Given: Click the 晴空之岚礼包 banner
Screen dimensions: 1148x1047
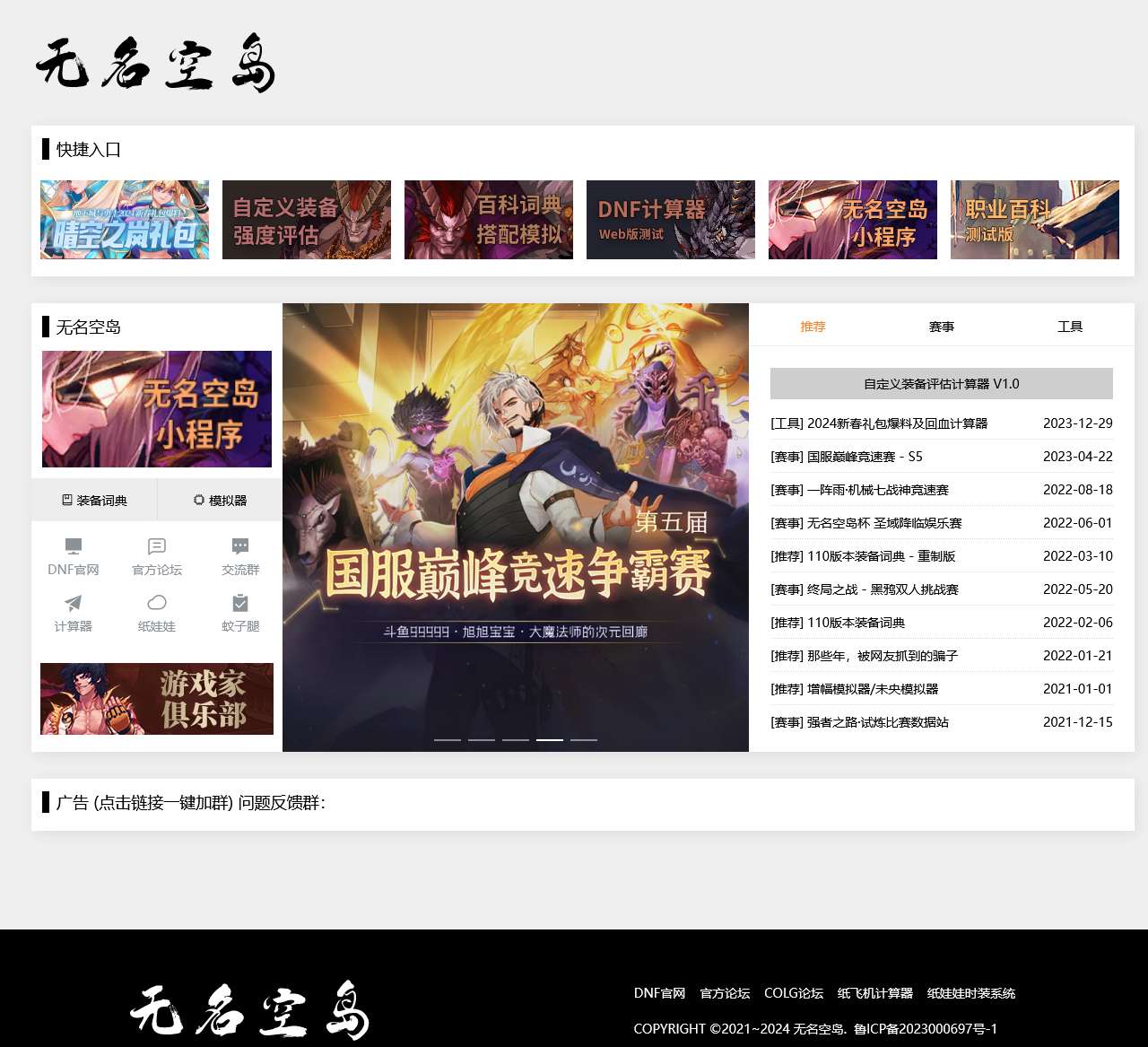Looking at the screenshot, I should click(x=124, y=220).
